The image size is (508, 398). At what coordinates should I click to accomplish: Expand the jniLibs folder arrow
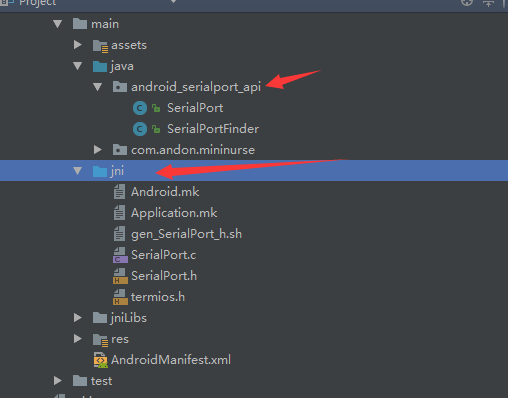click(x=78, y=318)
